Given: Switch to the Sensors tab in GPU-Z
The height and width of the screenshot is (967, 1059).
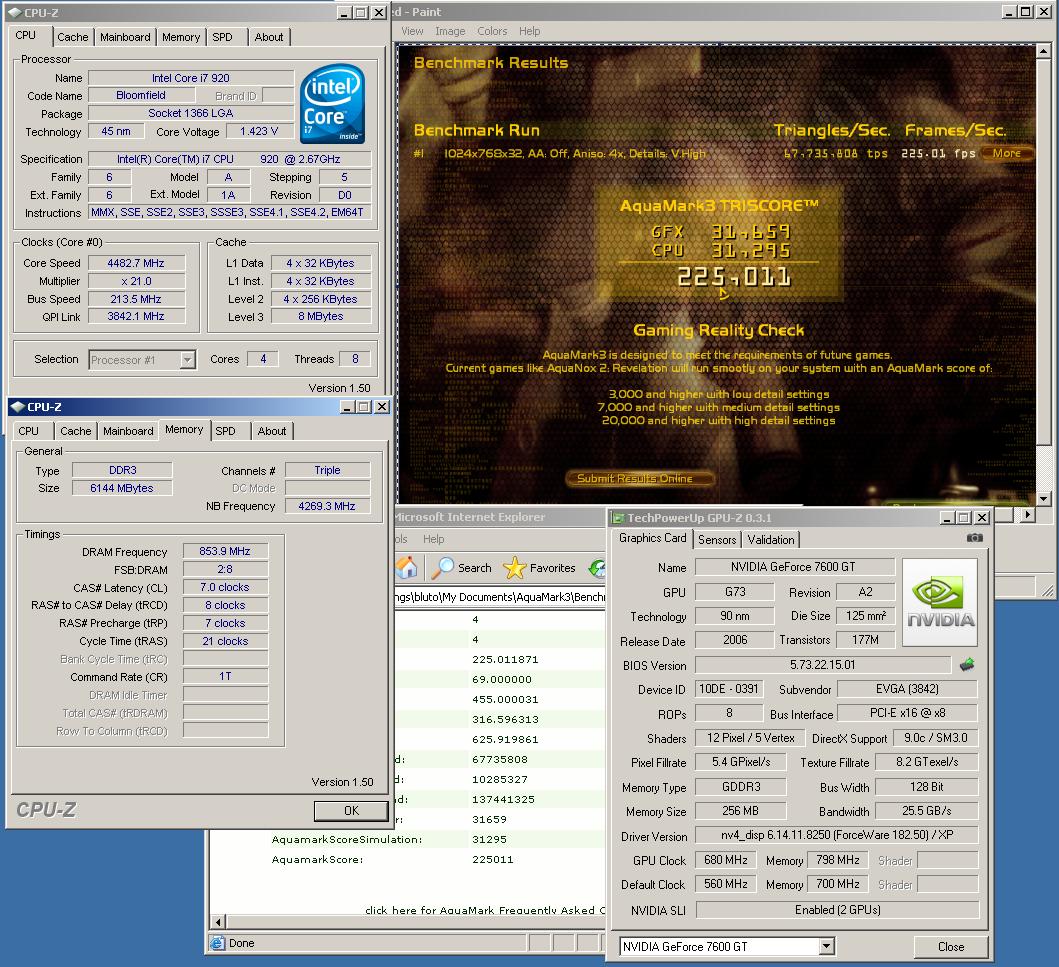Looking at the screenshot, I should (x=717, y=540).
